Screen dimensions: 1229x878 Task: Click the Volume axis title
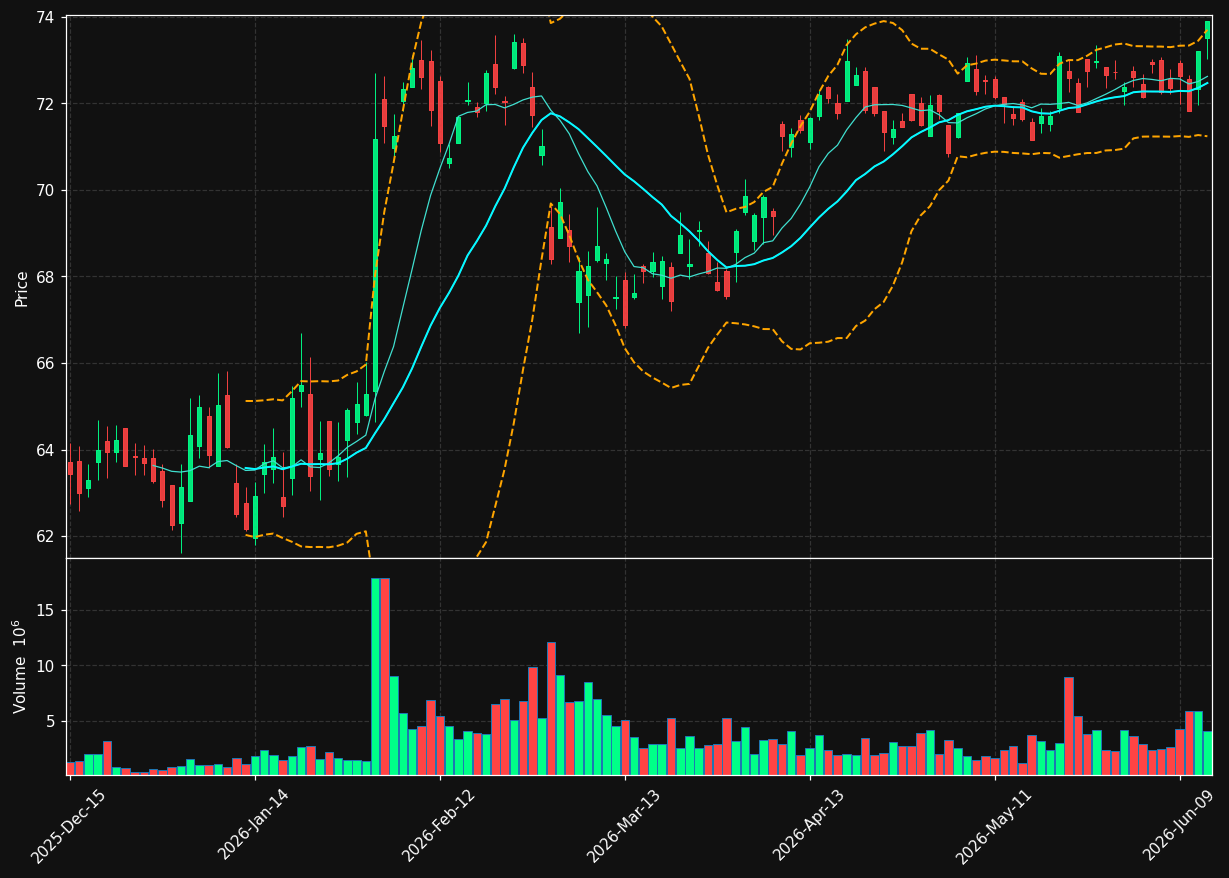click(x=20, y=666)
